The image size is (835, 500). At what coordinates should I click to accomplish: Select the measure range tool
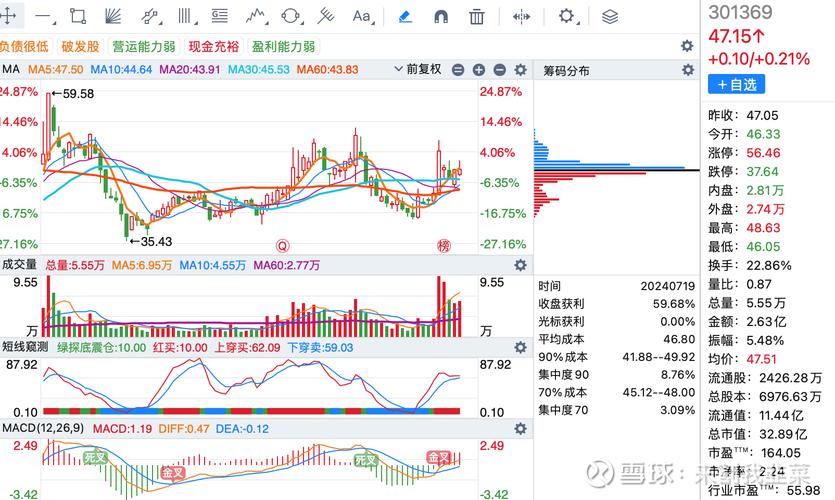[521, 17]
